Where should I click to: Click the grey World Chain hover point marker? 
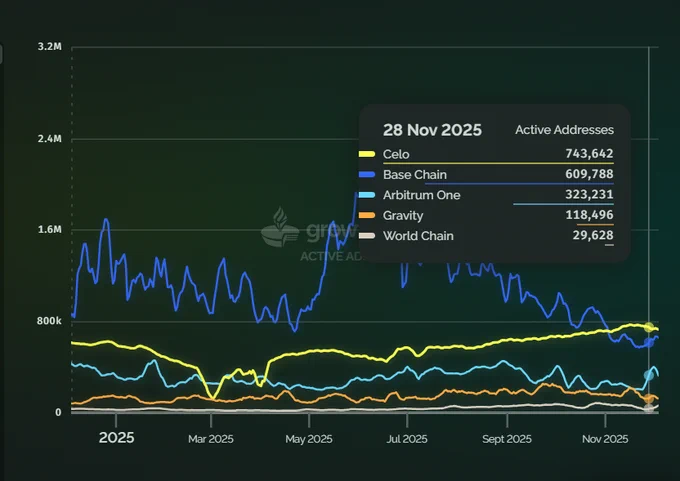coord(649,409)
